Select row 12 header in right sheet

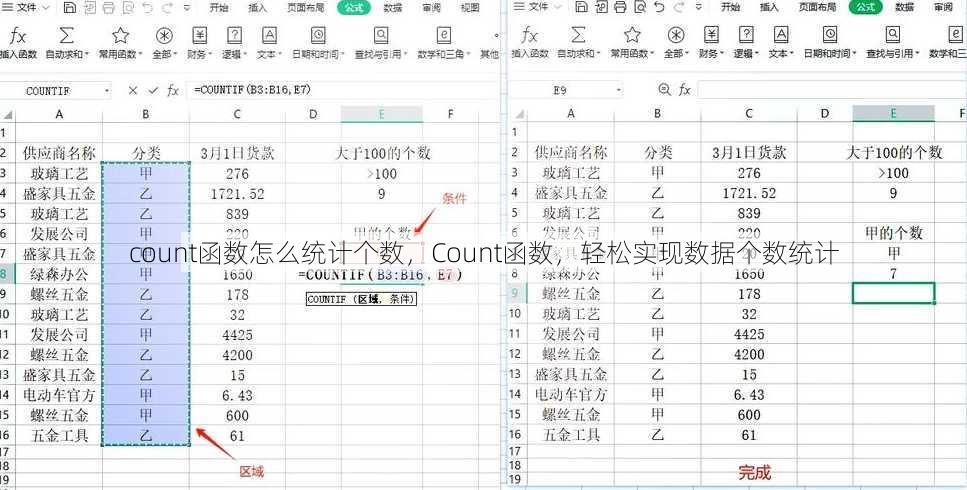(516, 354)
